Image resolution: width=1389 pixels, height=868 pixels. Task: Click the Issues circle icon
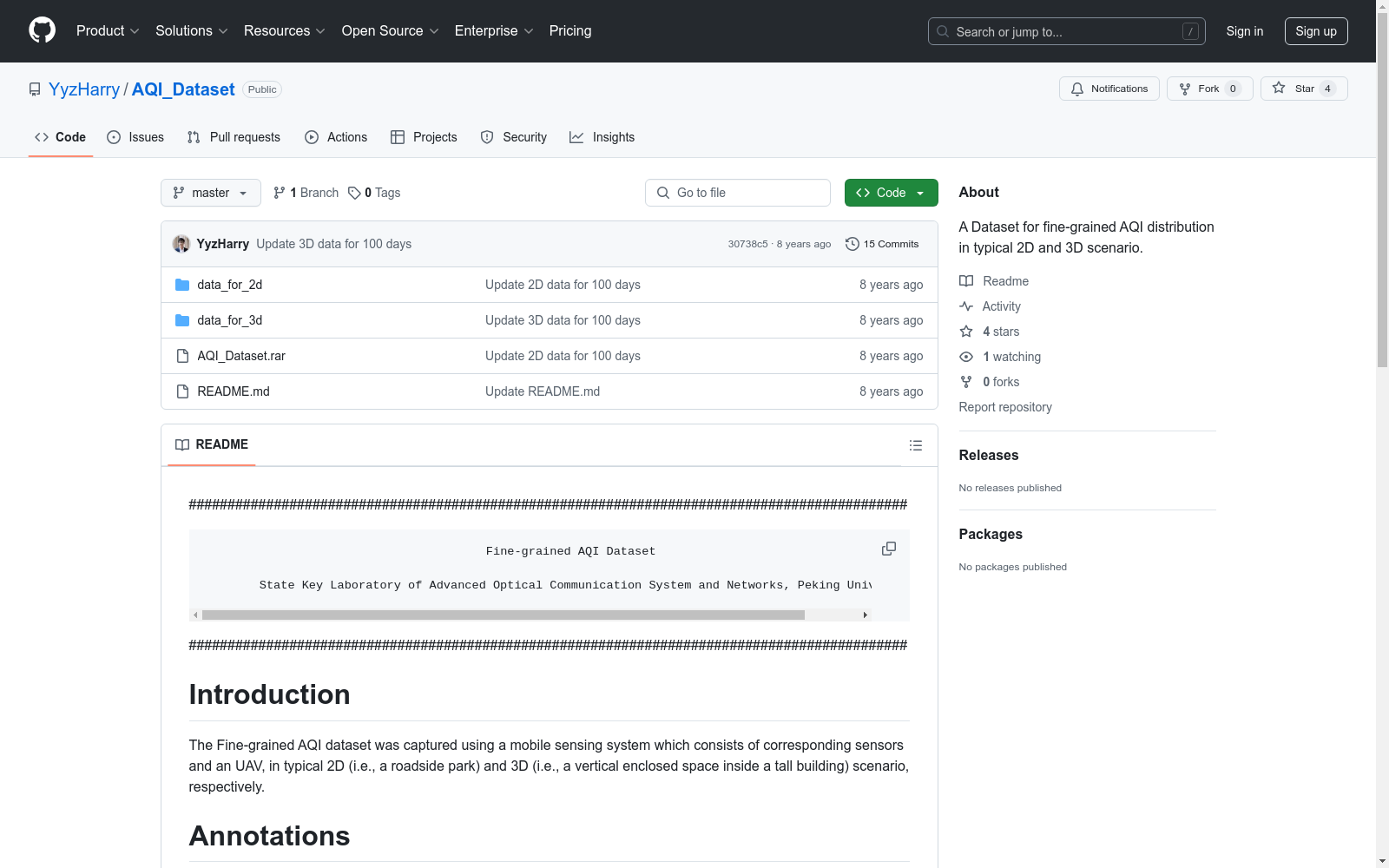pyautogui.click(x=114, y=137)
